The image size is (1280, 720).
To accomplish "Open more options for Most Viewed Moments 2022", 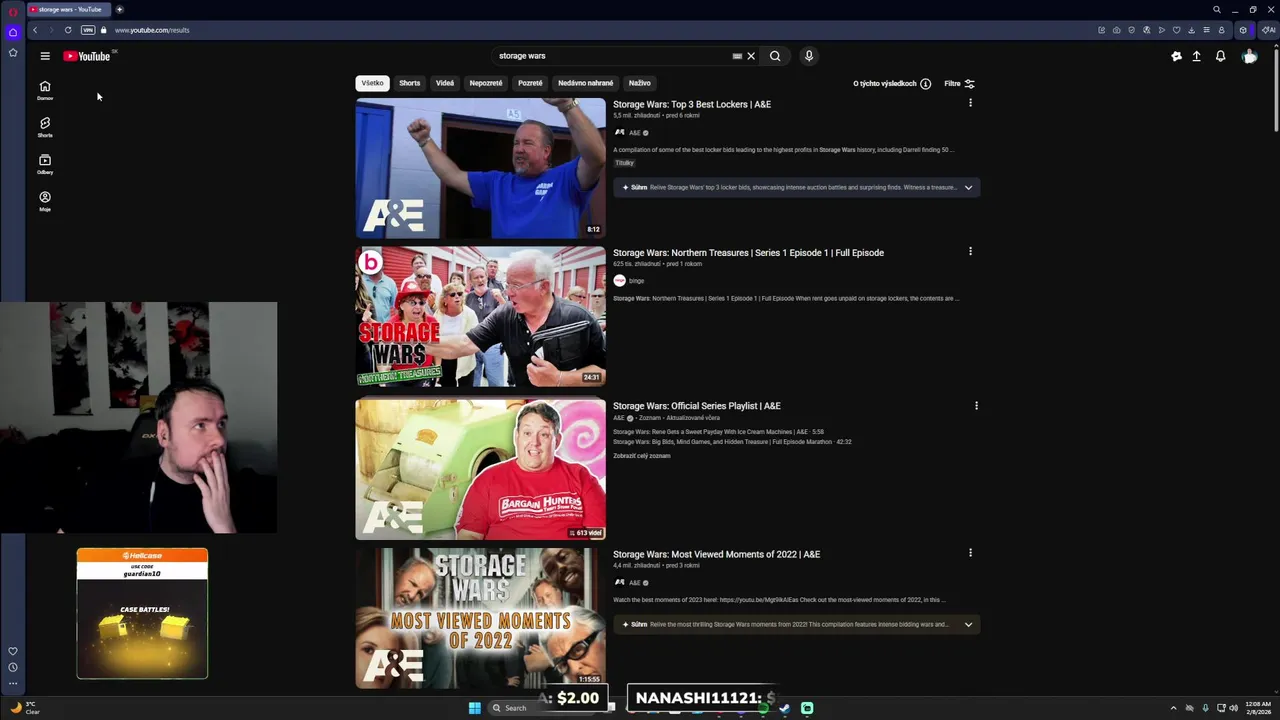I will coord(970,552).
